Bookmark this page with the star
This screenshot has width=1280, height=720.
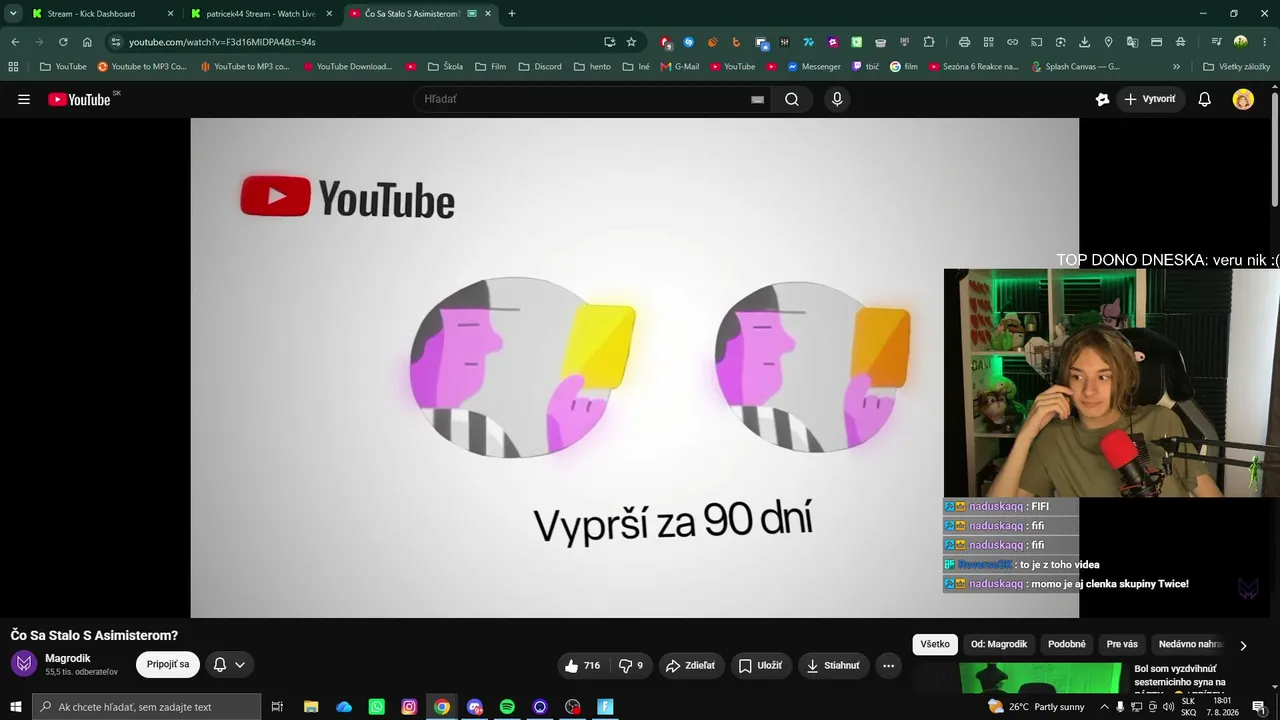click(x=631, y=42)
